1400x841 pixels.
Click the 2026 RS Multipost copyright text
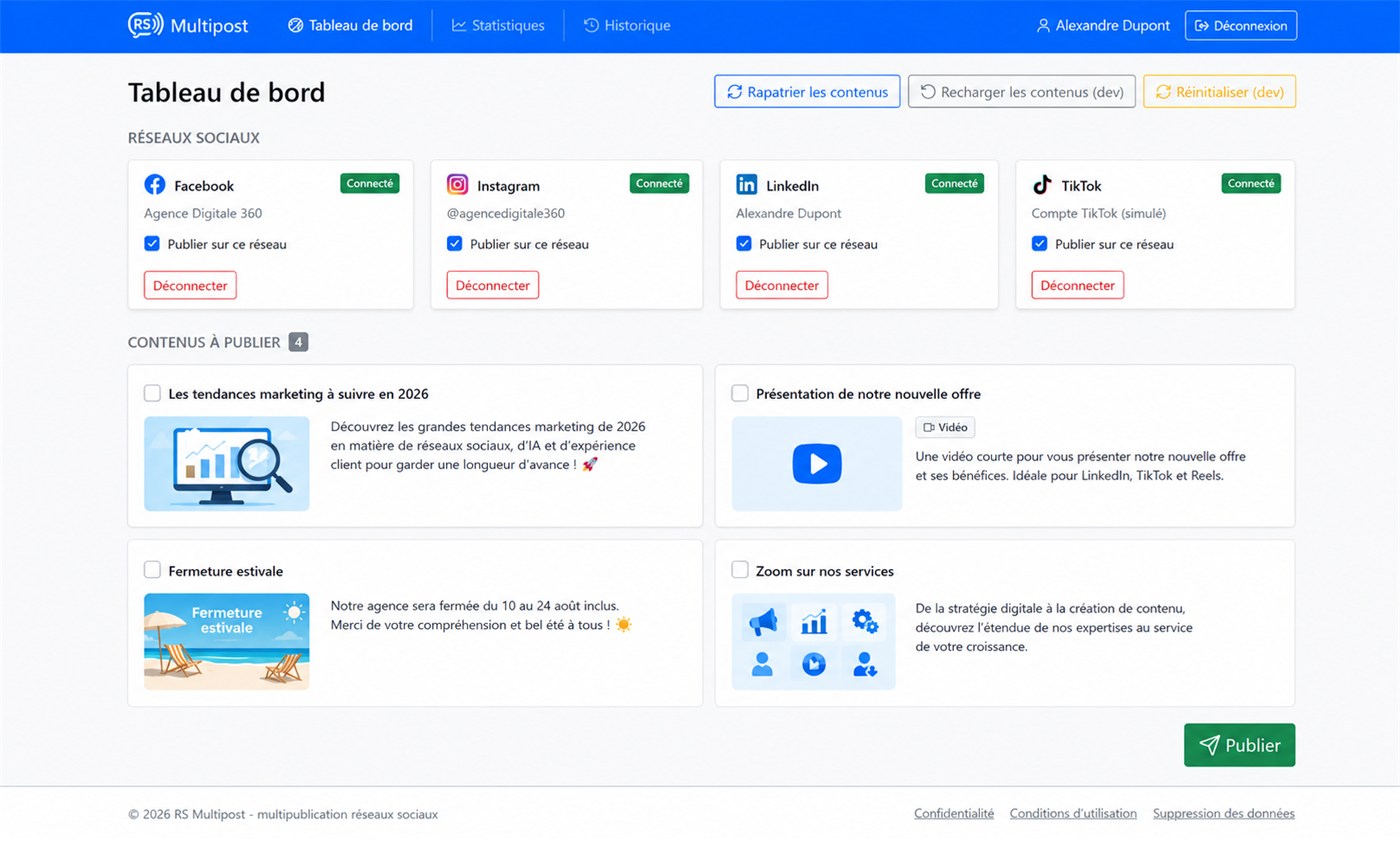(x=283, y=814)
